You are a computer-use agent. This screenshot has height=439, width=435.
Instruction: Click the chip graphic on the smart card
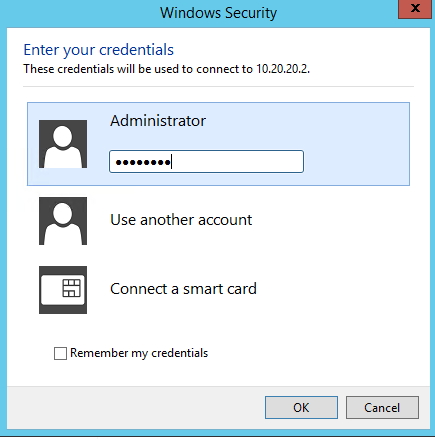point(72,288)
